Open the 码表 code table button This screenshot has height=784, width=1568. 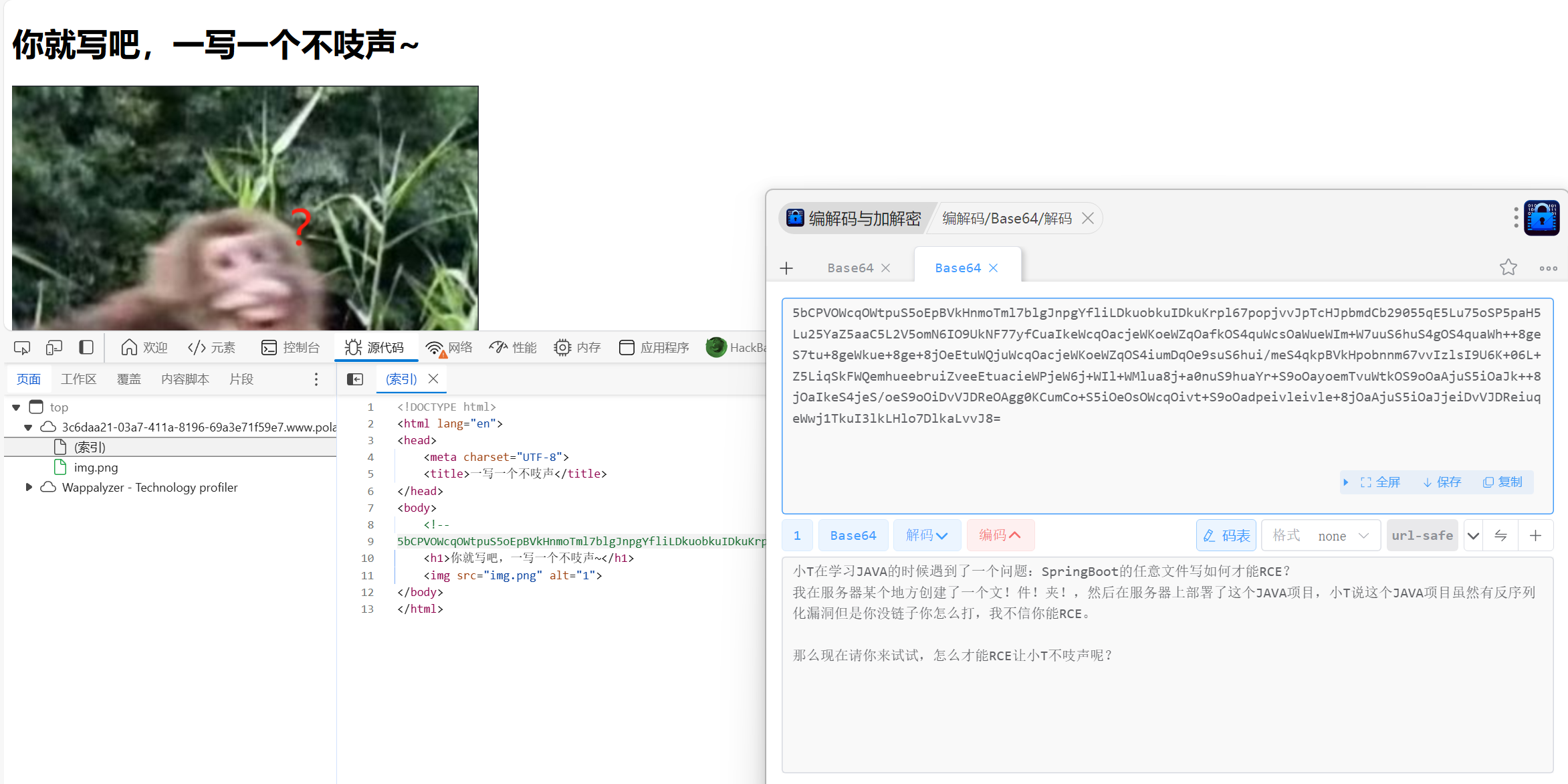point(1226,535)
